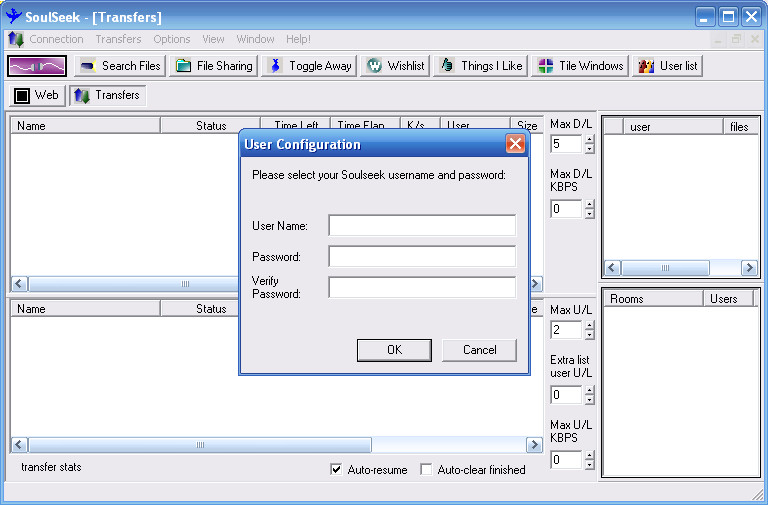
Task: Decrease Max D/L KBPS value
Action: point(590,214)
